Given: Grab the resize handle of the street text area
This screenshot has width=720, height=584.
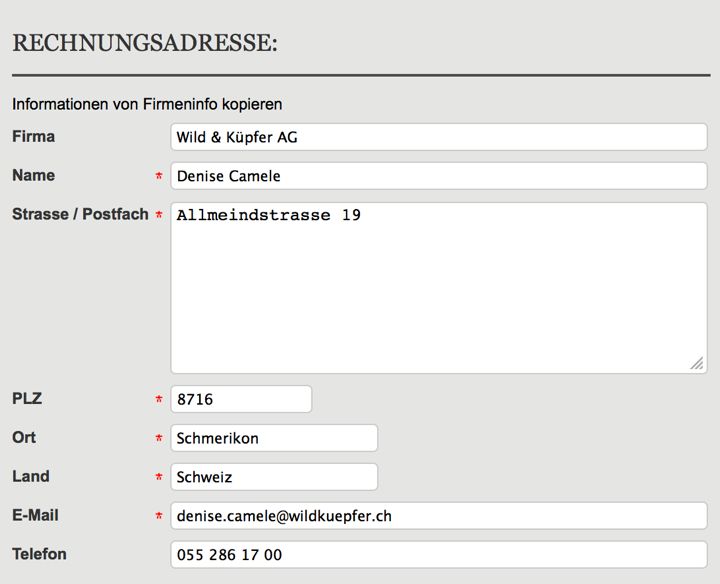Looking at the screenshot, I should (697, 365).
